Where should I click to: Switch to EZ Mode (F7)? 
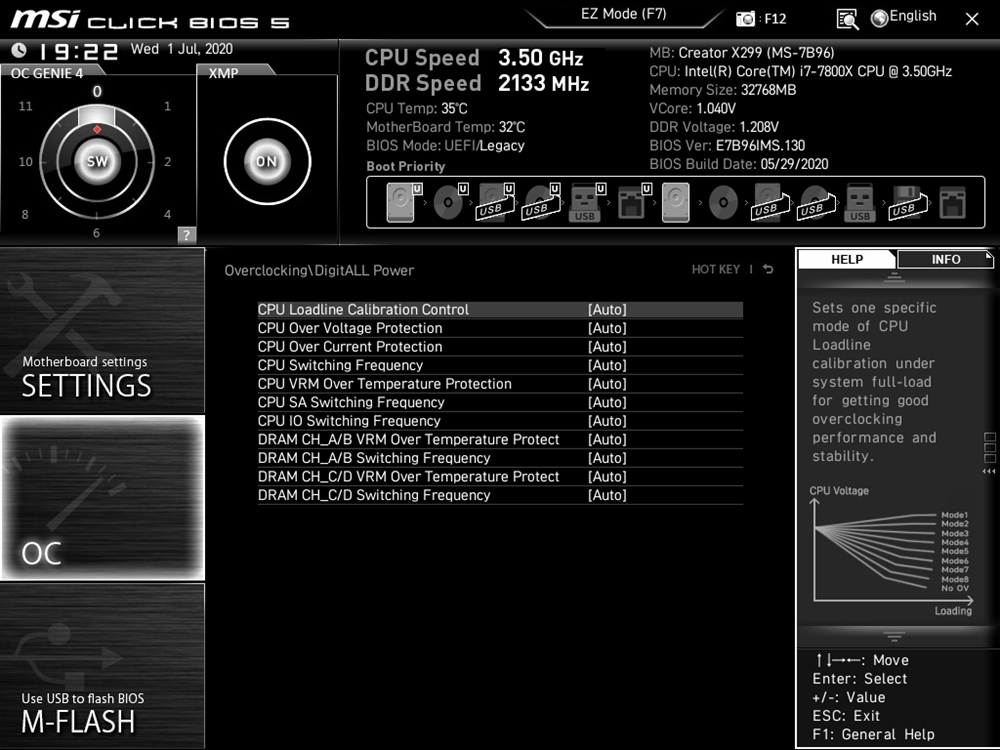pyautogui.click(x=623, y=15)
